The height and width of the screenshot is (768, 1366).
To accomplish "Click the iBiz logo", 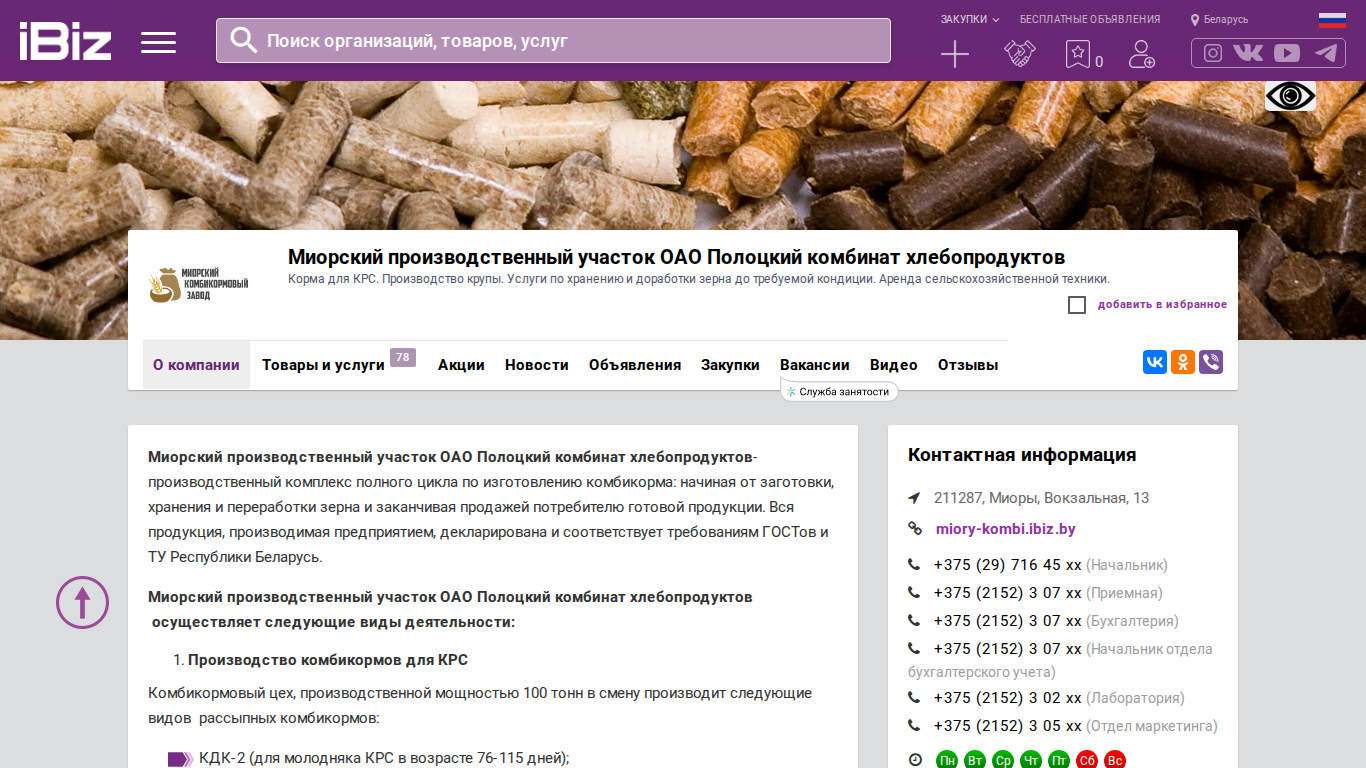I will [65, 41].
